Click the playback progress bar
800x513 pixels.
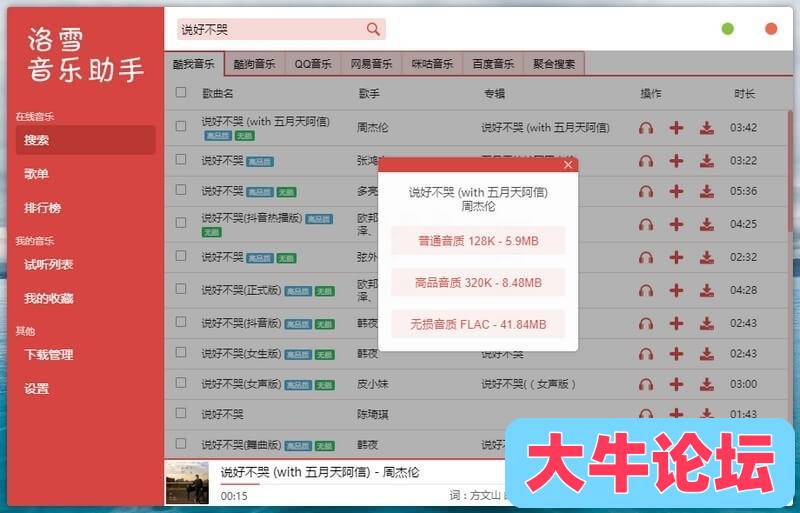362,484
